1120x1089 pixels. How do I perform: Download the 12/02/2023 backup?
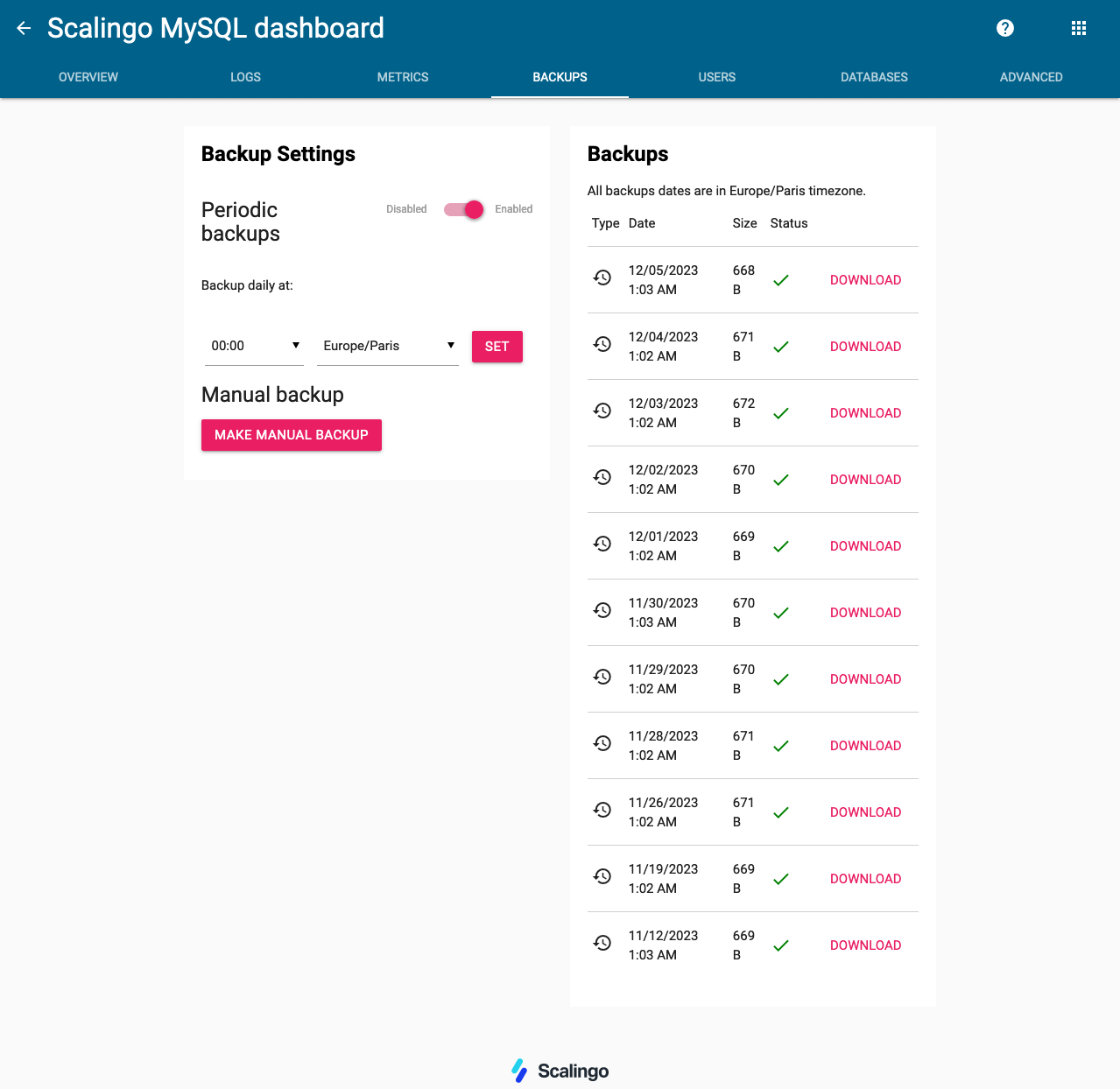[865, 480]
